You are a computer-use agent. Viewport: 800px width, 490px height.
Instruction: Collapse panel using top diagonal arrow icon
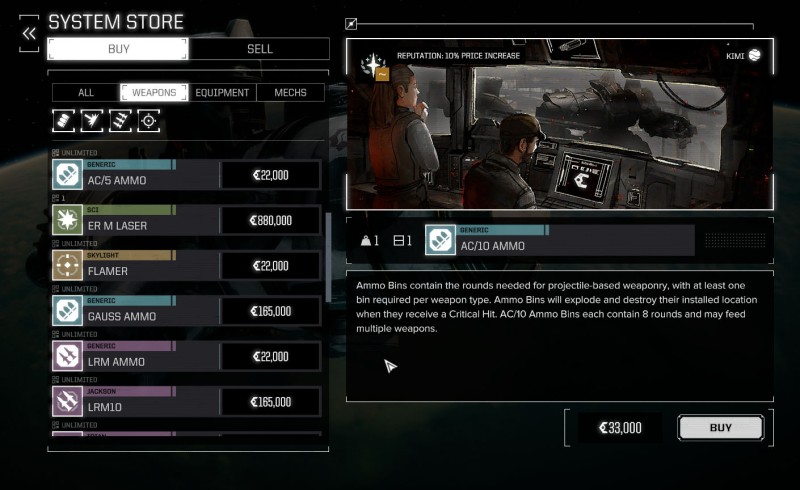(351, 23)
